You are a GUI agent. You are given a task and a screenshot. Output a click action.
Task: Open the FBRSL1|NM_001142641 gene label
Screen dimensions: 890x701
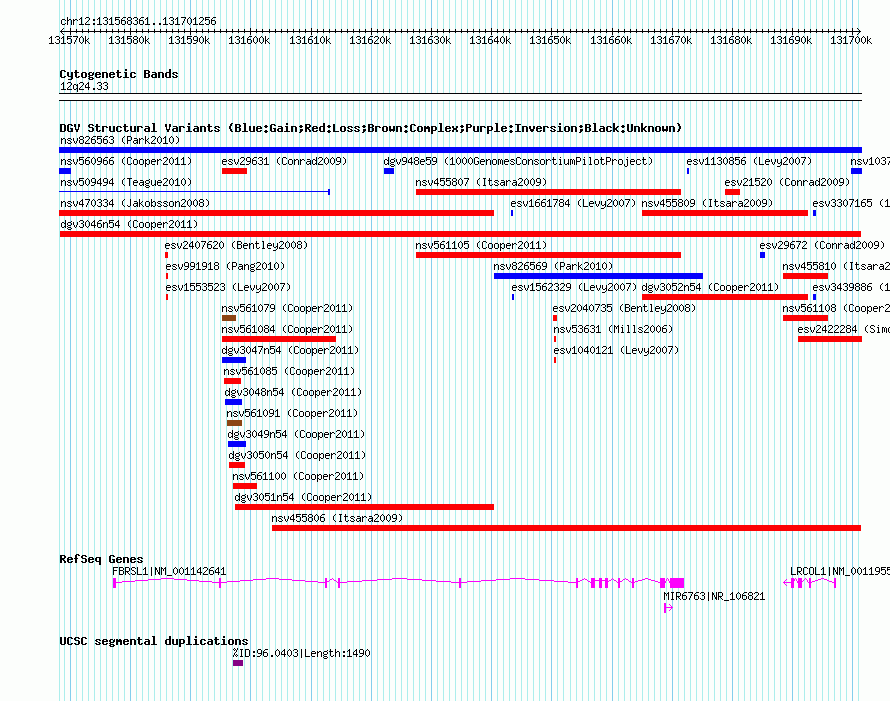click(169, 571)
